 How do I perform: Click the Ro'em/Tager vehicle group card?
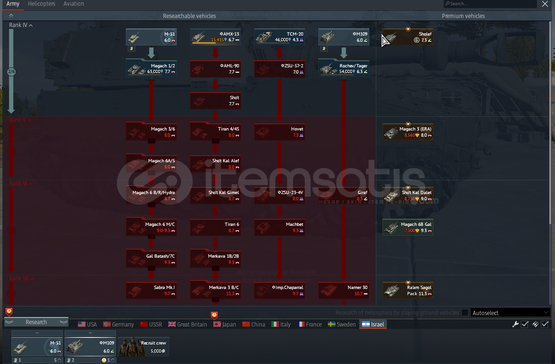tap(344, 68)
